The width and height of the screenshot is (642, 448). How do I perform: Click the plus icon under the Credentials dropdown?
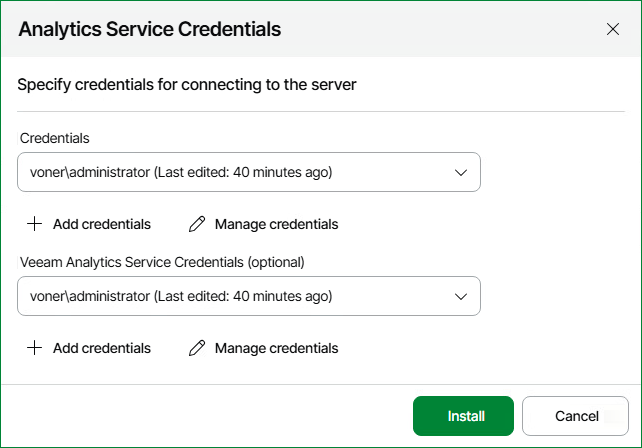point(34,224)
